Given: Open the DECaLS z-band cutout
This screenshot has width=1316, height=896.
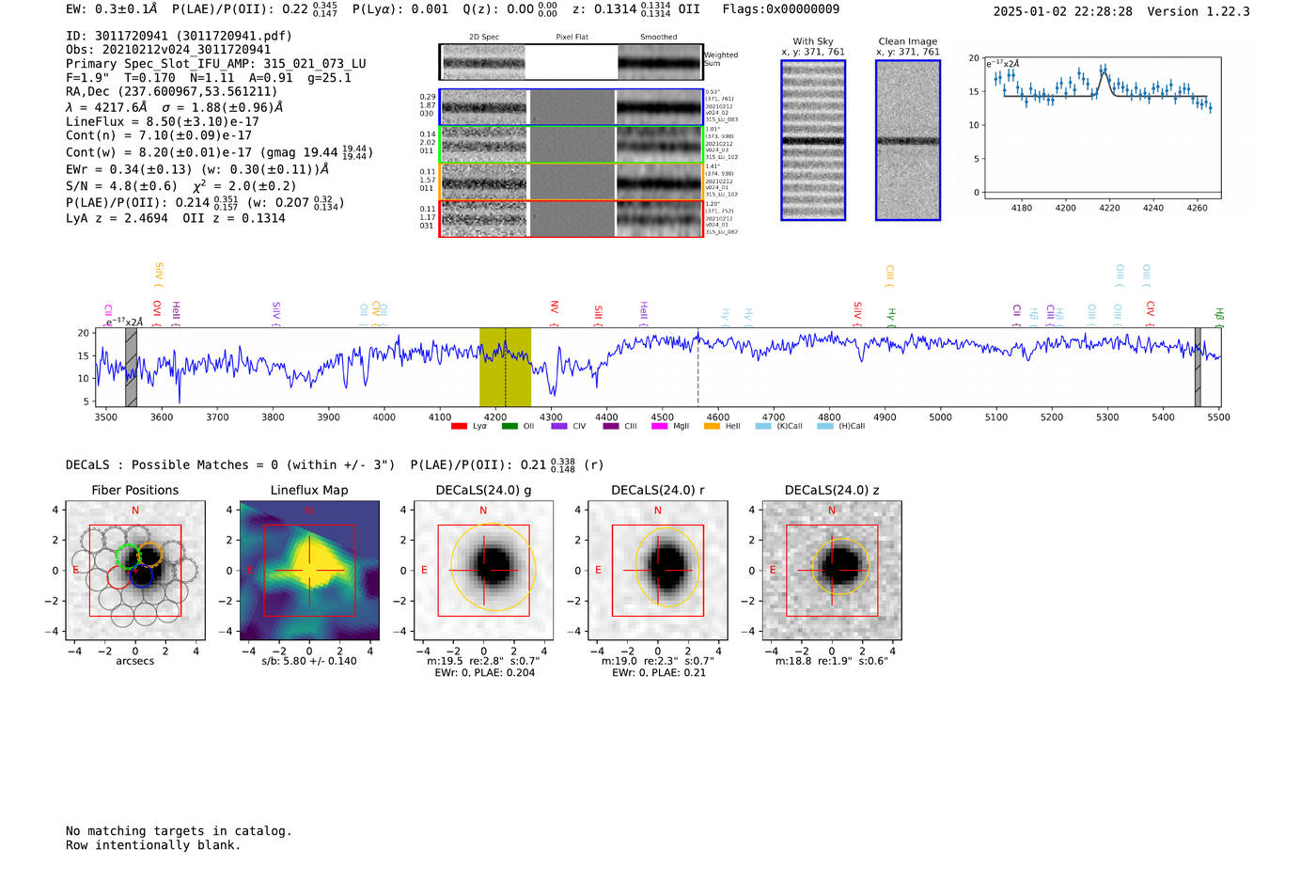Looking at the screenshot, I should [x=832, y=571].
